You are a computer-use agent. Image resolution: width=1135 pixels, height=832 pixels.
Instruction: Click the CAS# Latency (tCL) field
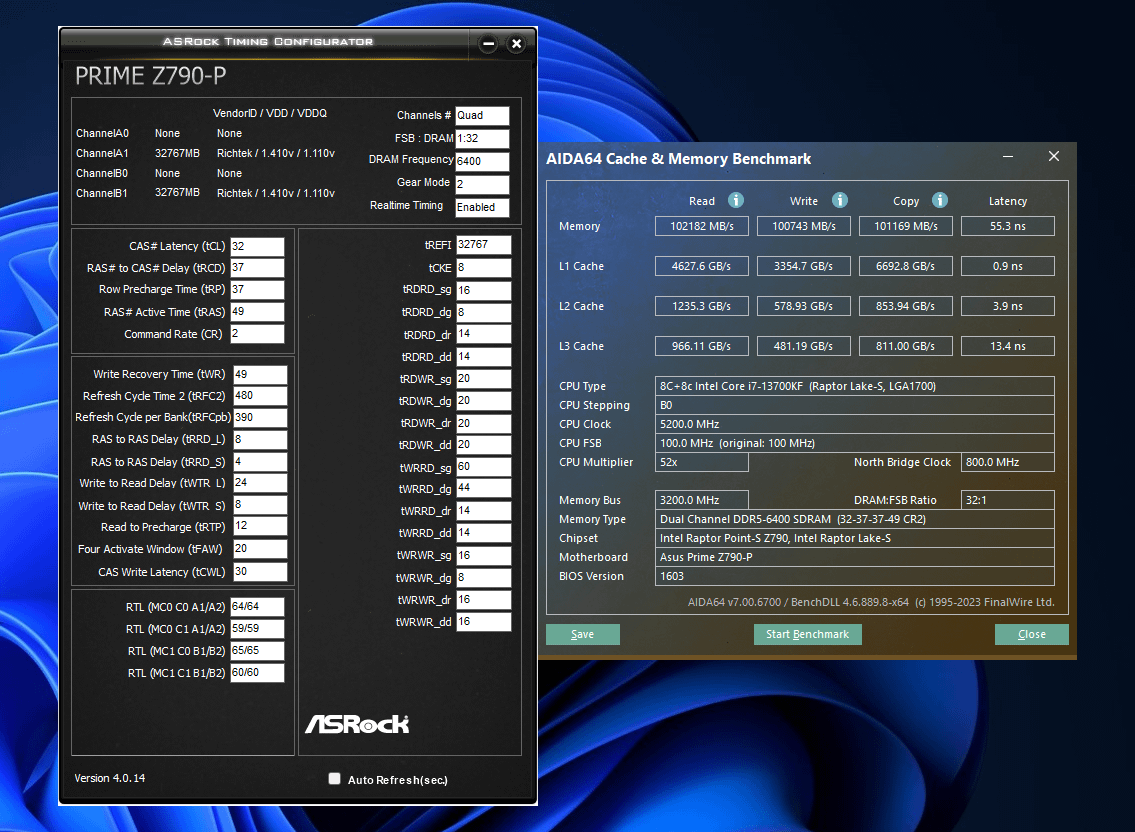(257, 246)
